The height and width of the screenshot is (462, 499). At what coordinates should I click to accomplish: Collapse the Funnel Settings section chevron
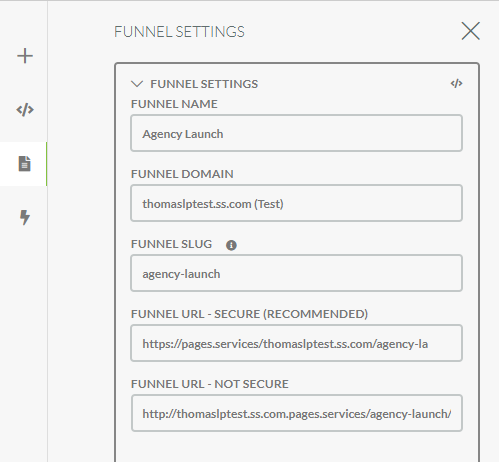pyautogui.click(x=137, y=84)
